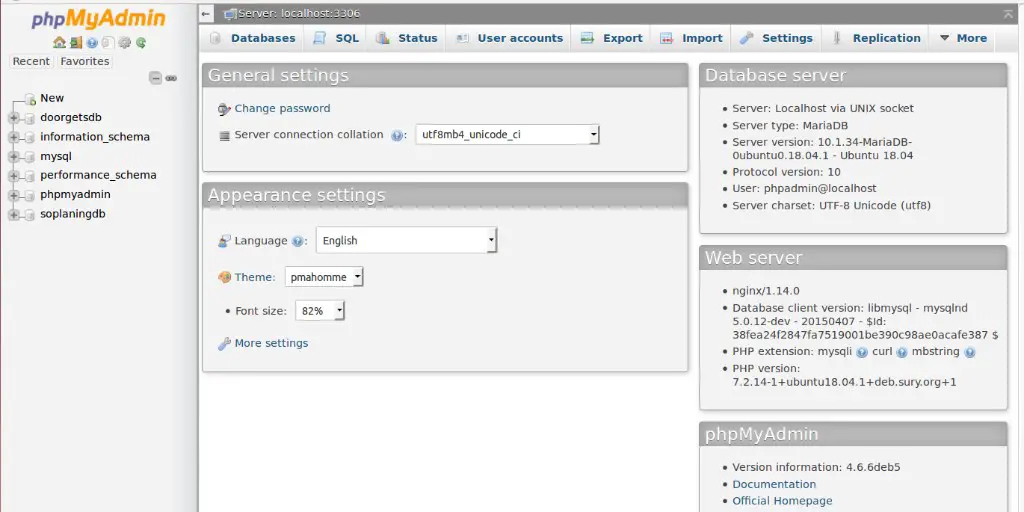Image resolution: width=1024 pixels, height=512 pixels.
Task: Go to User accounts tab
Action: tap(509, 38)
